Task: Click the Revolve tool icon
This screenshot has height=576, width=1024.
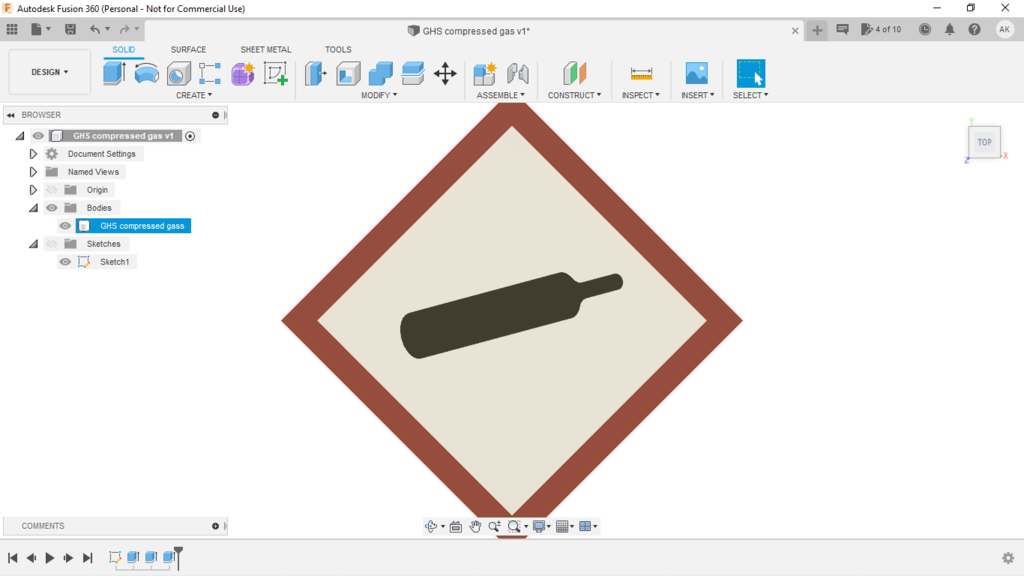Action: click(147, 73)
